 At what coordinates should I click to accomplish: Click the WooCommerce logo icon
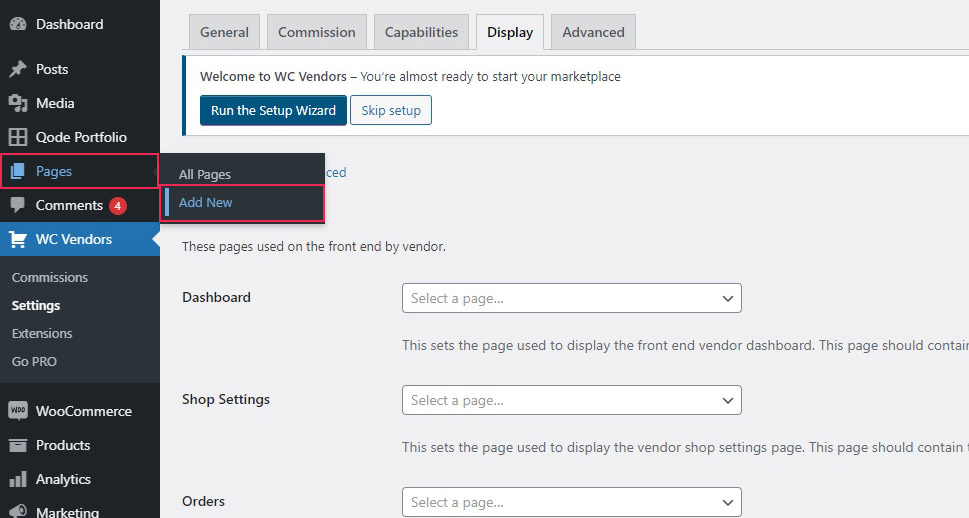(18, 411)
